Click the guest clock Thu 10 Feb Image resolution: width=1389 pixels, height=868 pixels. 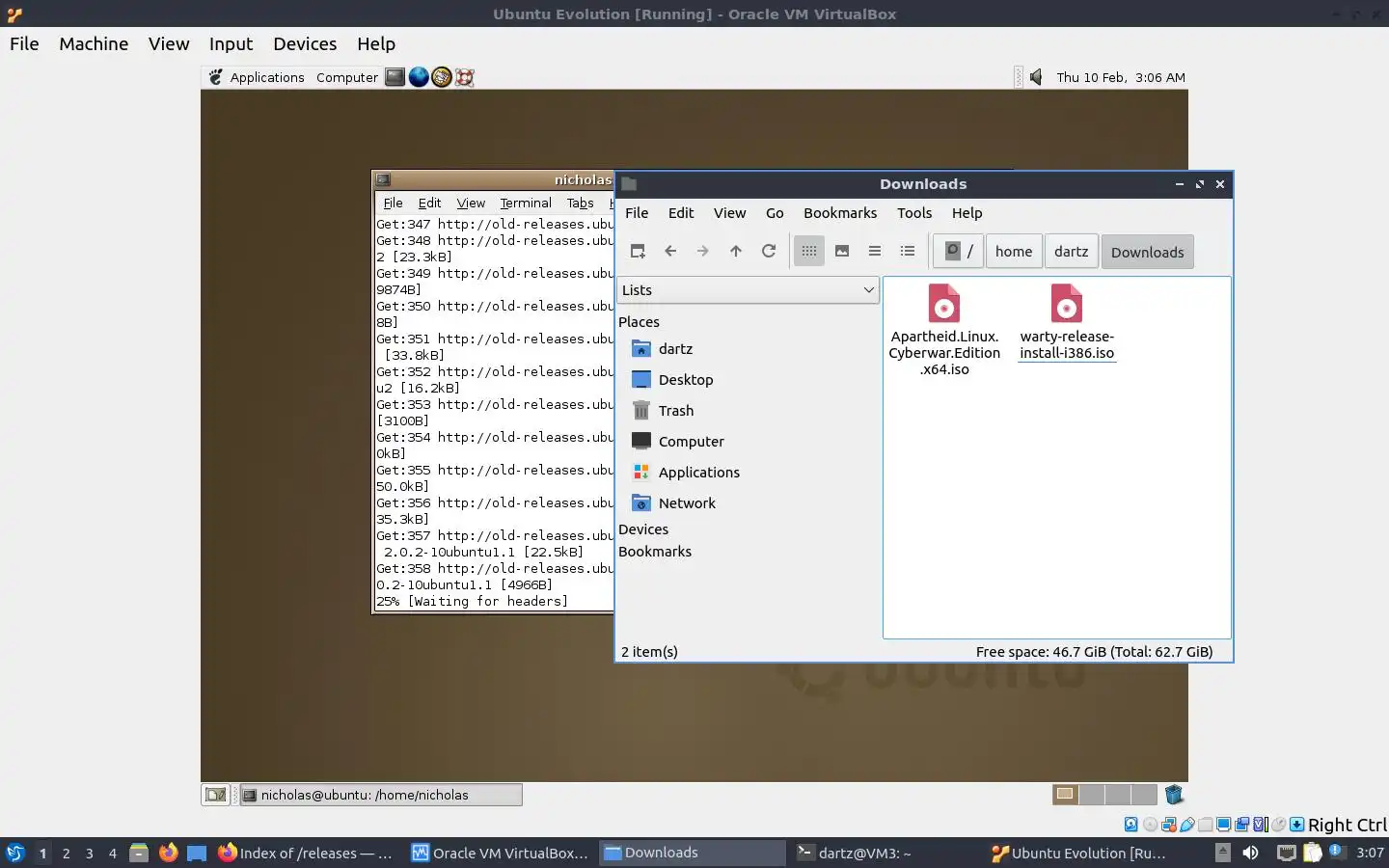click(x=1121, y=77)
